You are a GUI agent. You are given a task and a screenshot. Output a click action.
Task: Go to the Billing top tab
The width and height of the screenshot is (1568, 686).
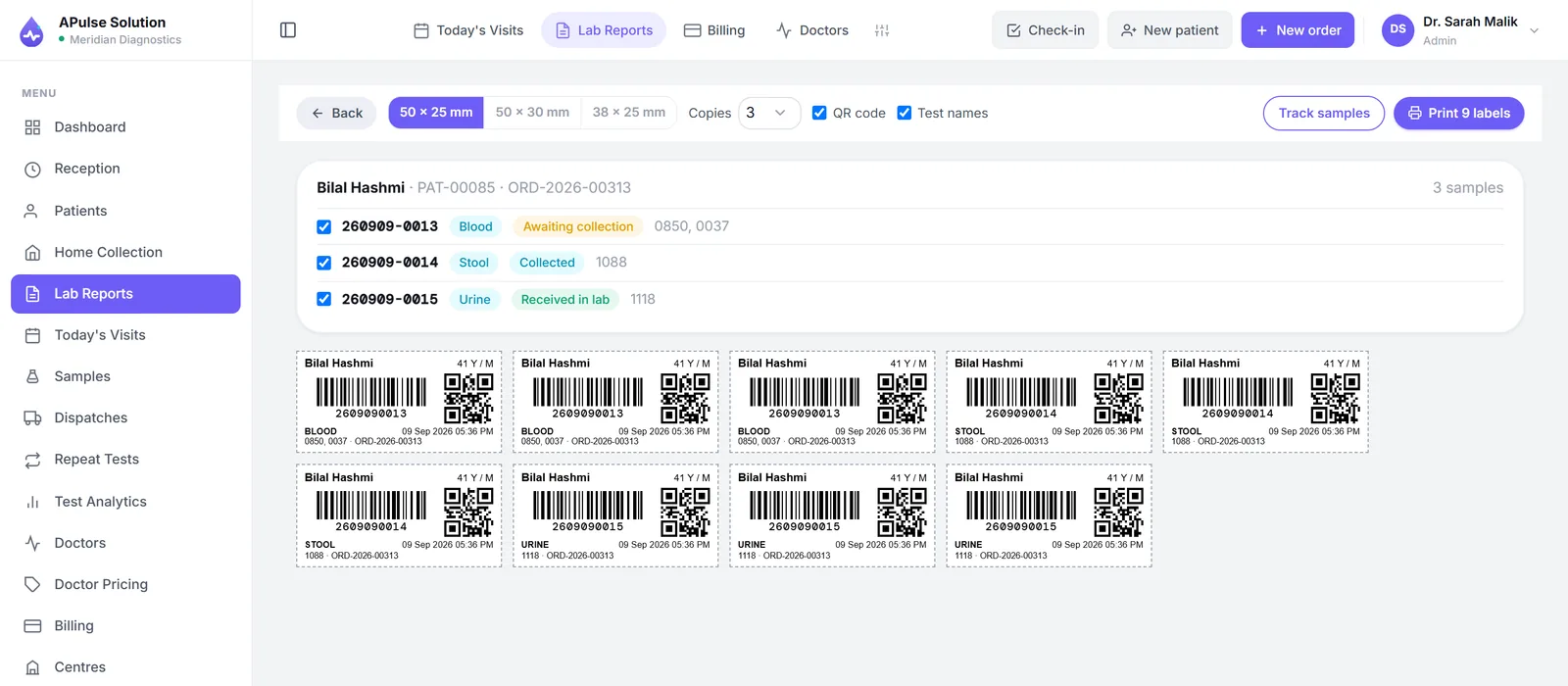tap(714, 30)
